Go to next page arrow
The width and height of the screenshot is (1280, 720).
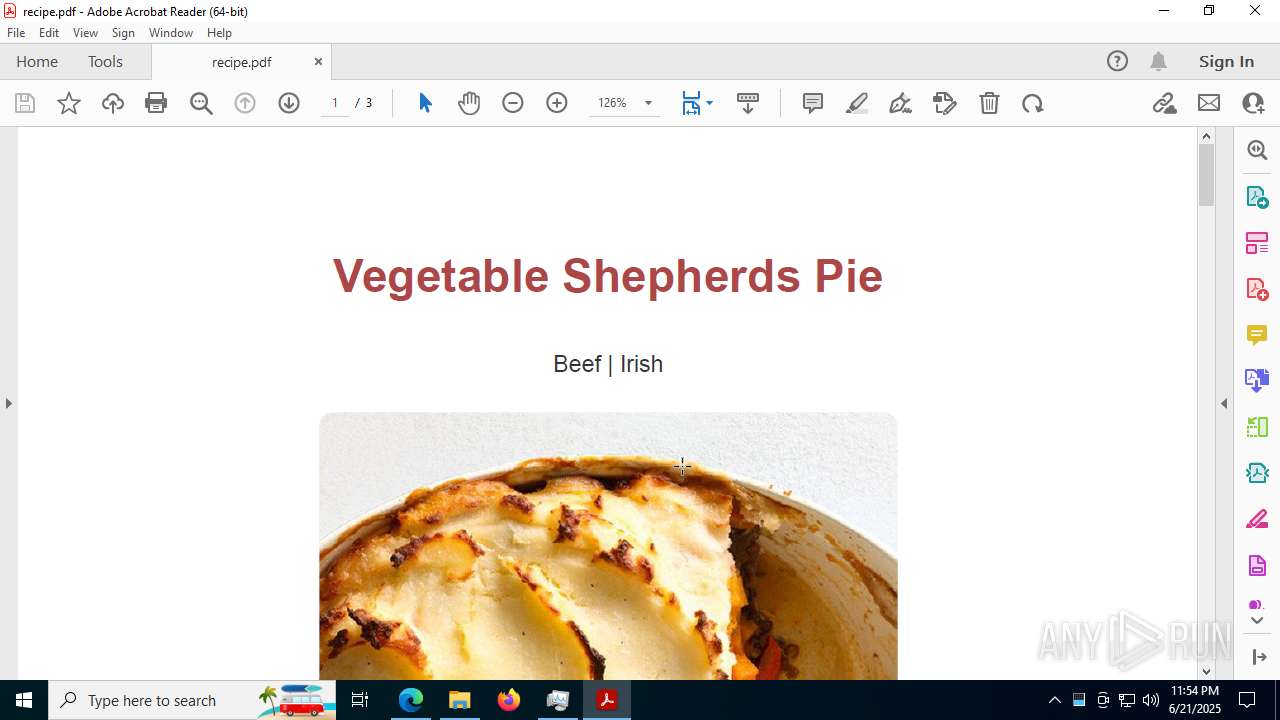tap(289, 103)
